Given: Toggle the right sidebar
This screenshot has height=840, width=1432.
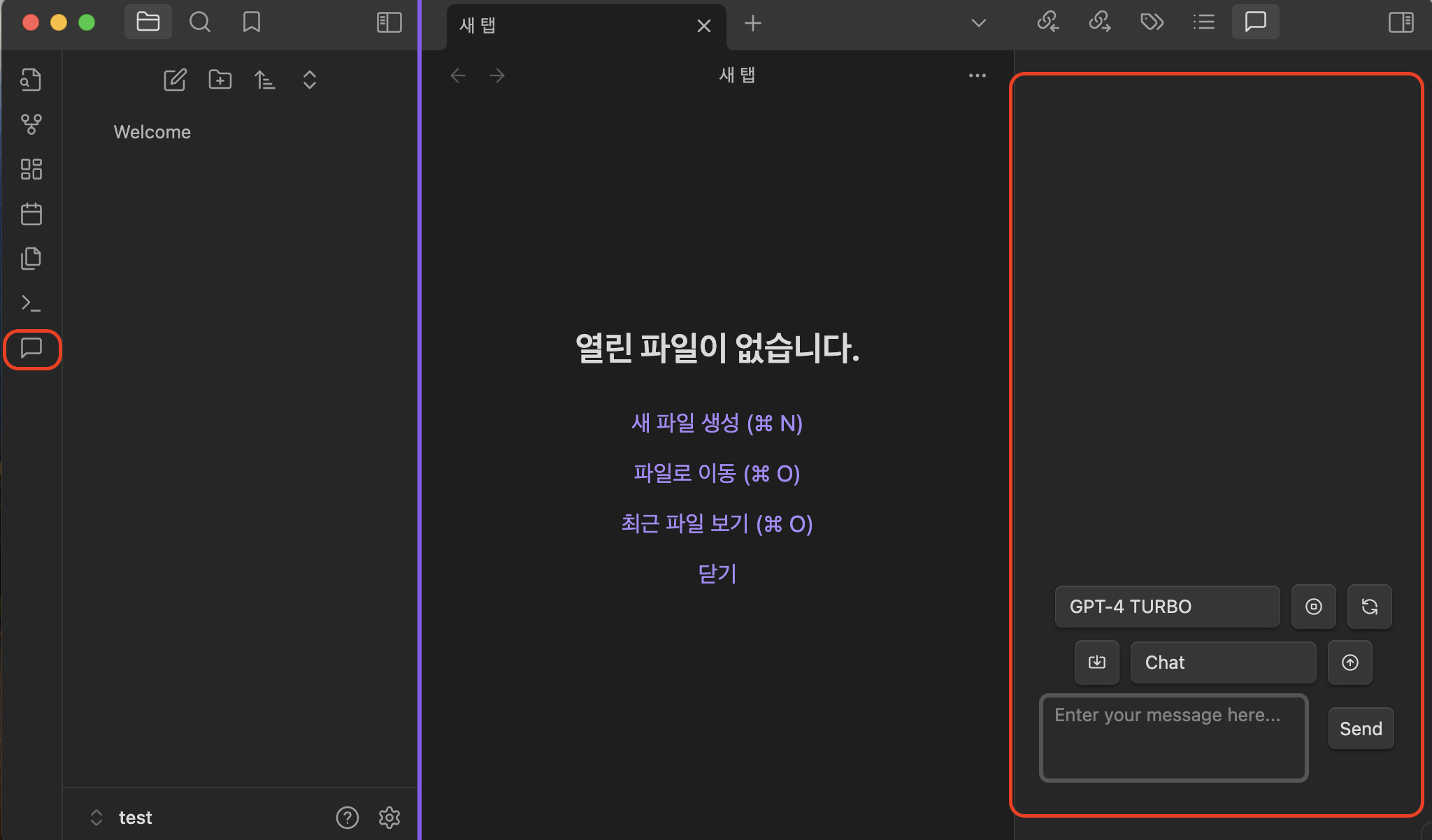Looking at the screenshot, I should coord(1401,22).
